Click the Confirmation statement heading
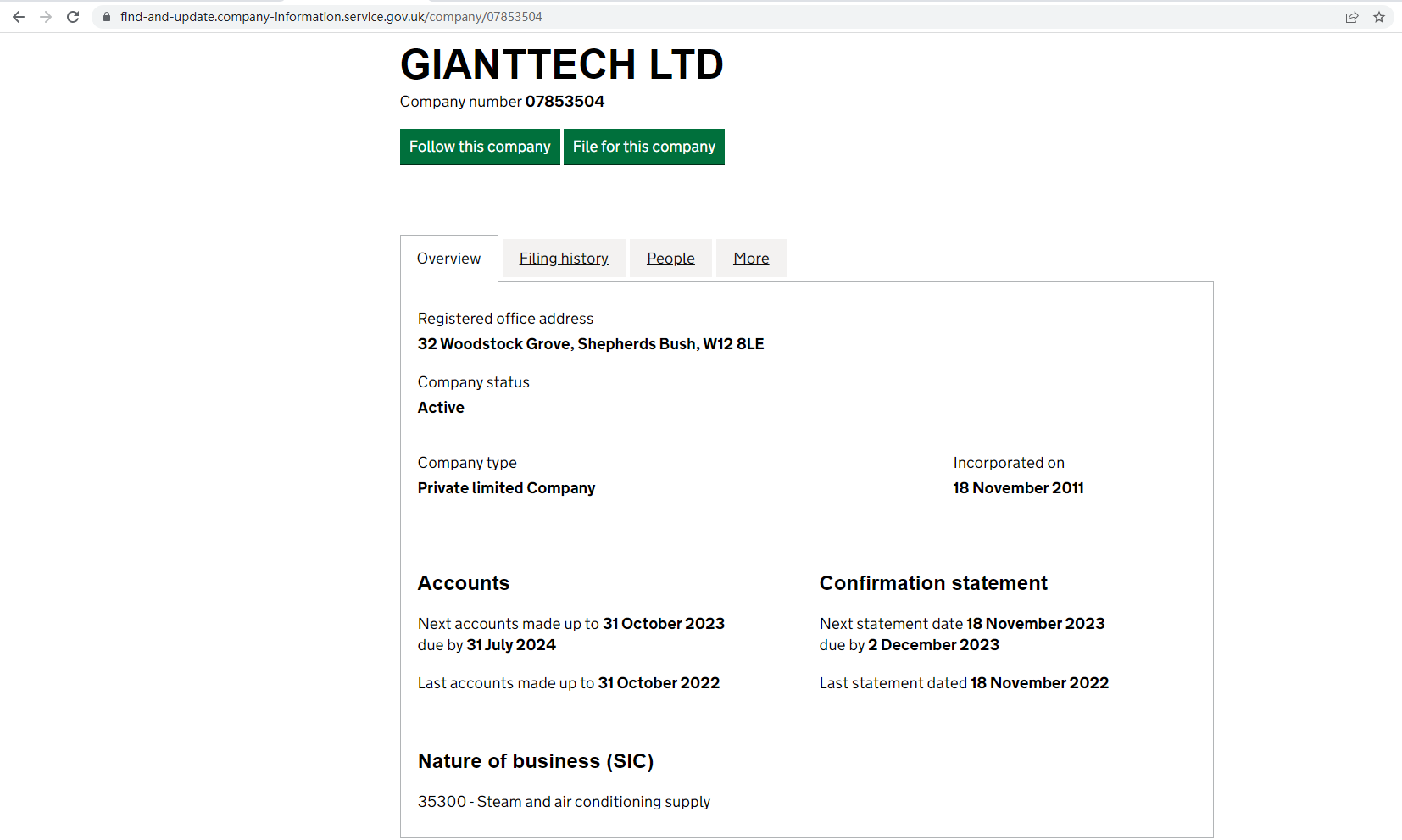Image resolution: width=1402 pixels, height=840 pixels. (x=933, y=583)
